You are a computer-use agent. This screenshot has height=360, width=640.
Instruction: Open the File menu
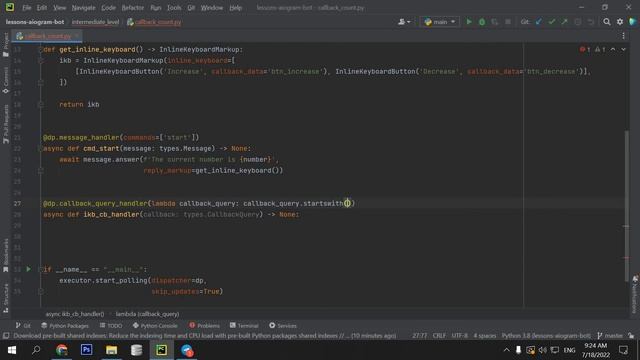[x=27, y=8]
